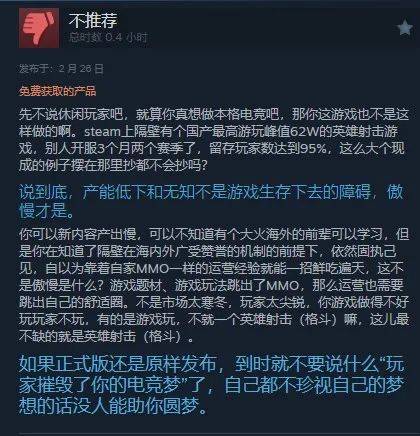Click the blue line starting 如果正式版还是原样发布
The image size is (420, 436).
212,364
